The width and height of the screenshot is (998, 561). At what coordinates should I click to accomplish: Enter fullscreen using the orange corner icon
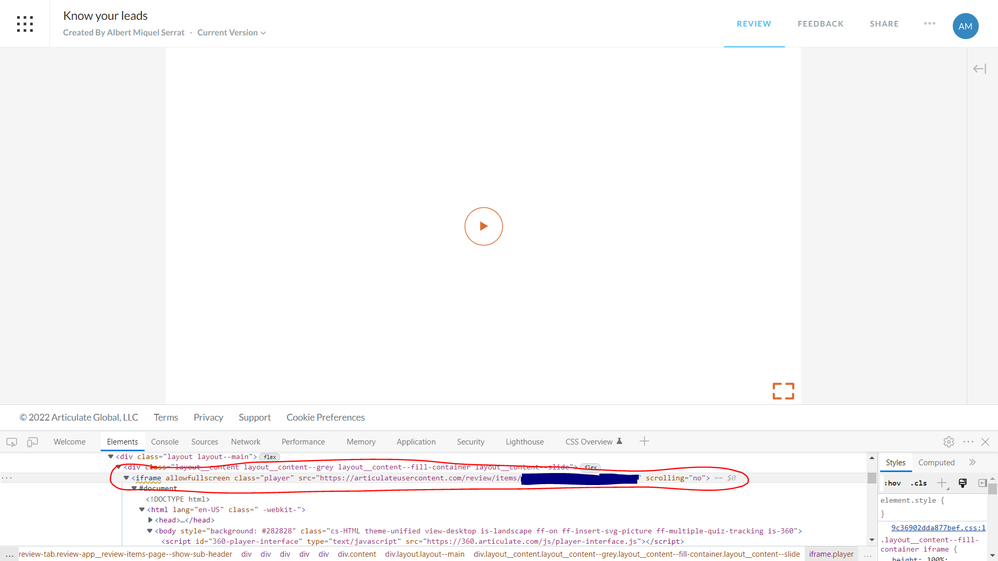point(784,391)
